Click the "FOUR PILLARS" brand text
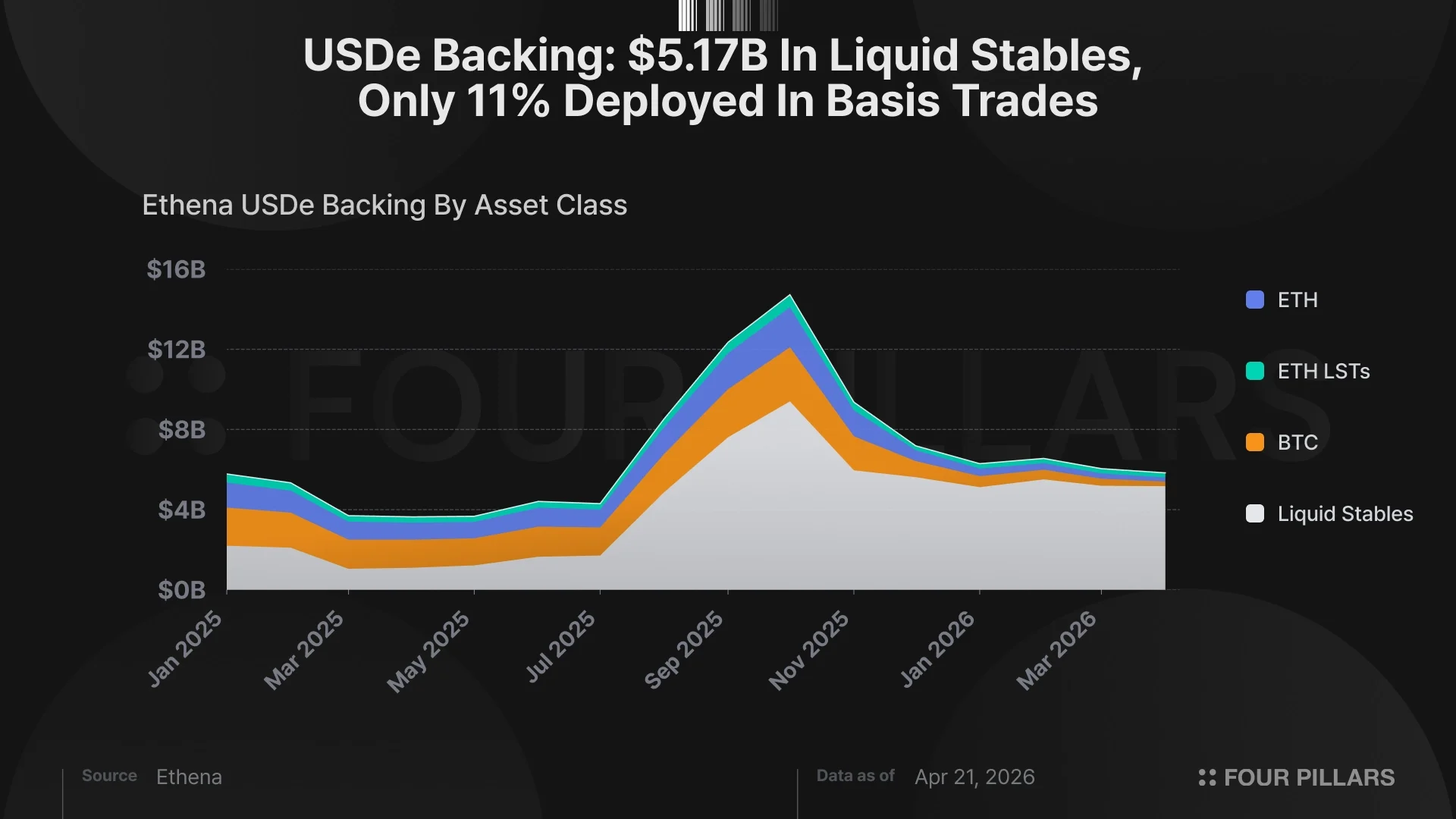The image size is (1456, 819). click(x=1309, y=777)
